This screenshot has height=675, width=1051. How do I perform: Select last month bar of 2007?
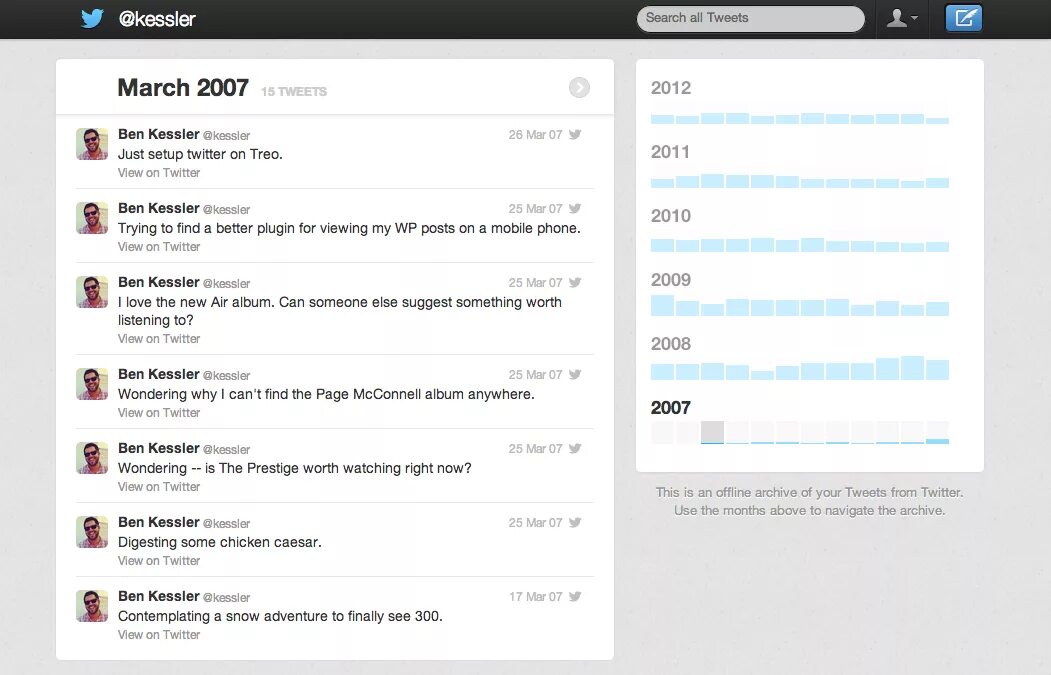click(937, 432)
